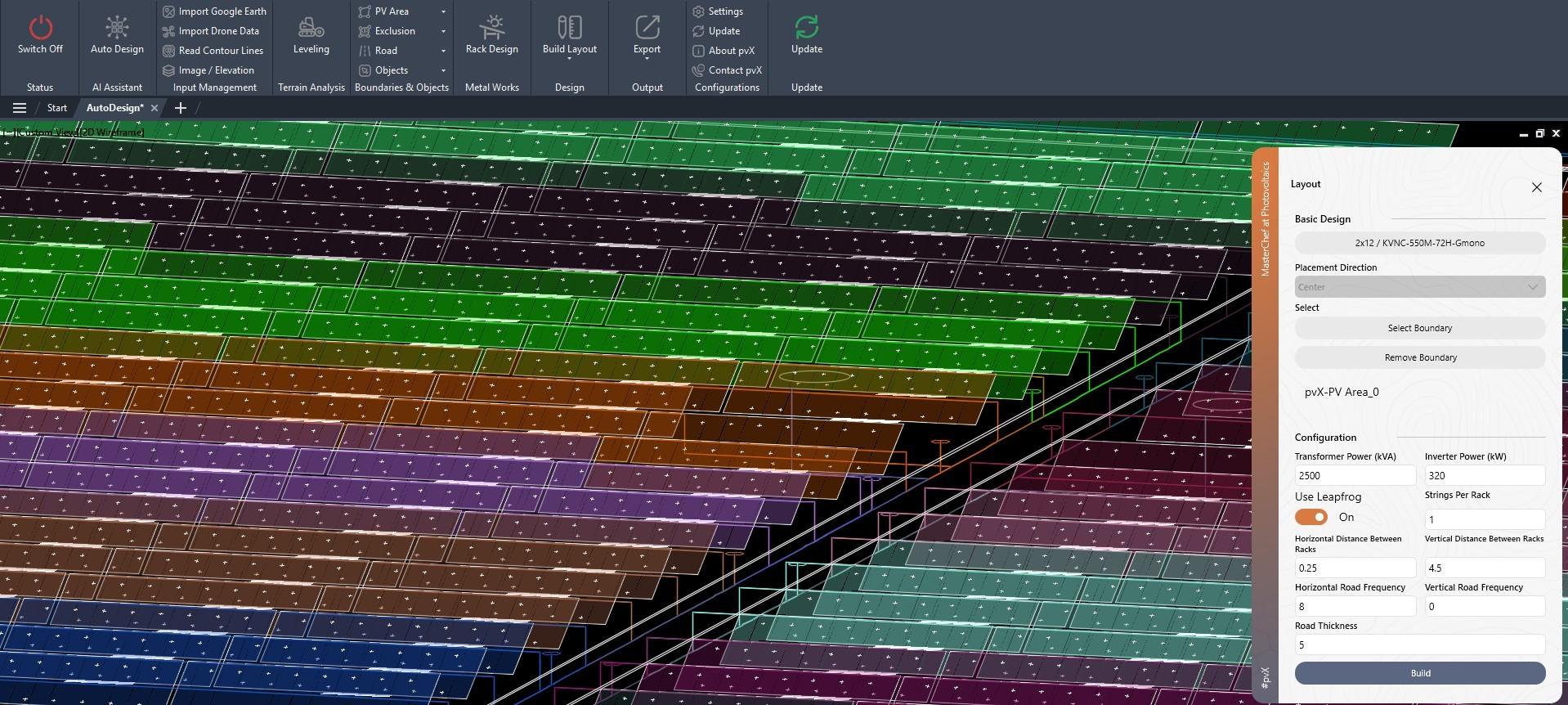Select the pvX-PV Area_0 entry
The image size is (1568, 705).
(x=1342, y=392)
